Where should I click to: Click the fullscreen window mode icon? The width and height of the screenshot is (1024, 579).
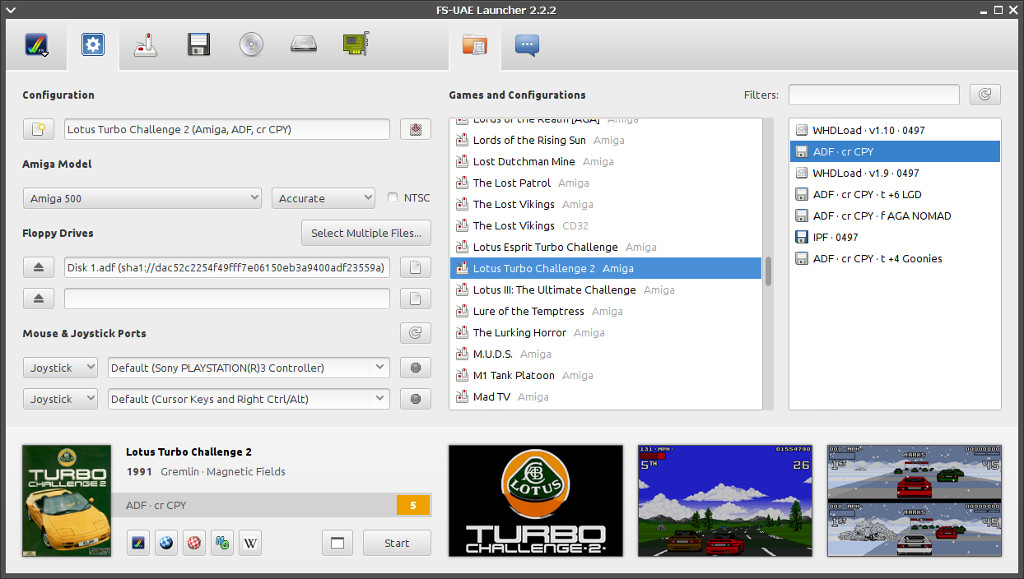[x=337, y=543]
